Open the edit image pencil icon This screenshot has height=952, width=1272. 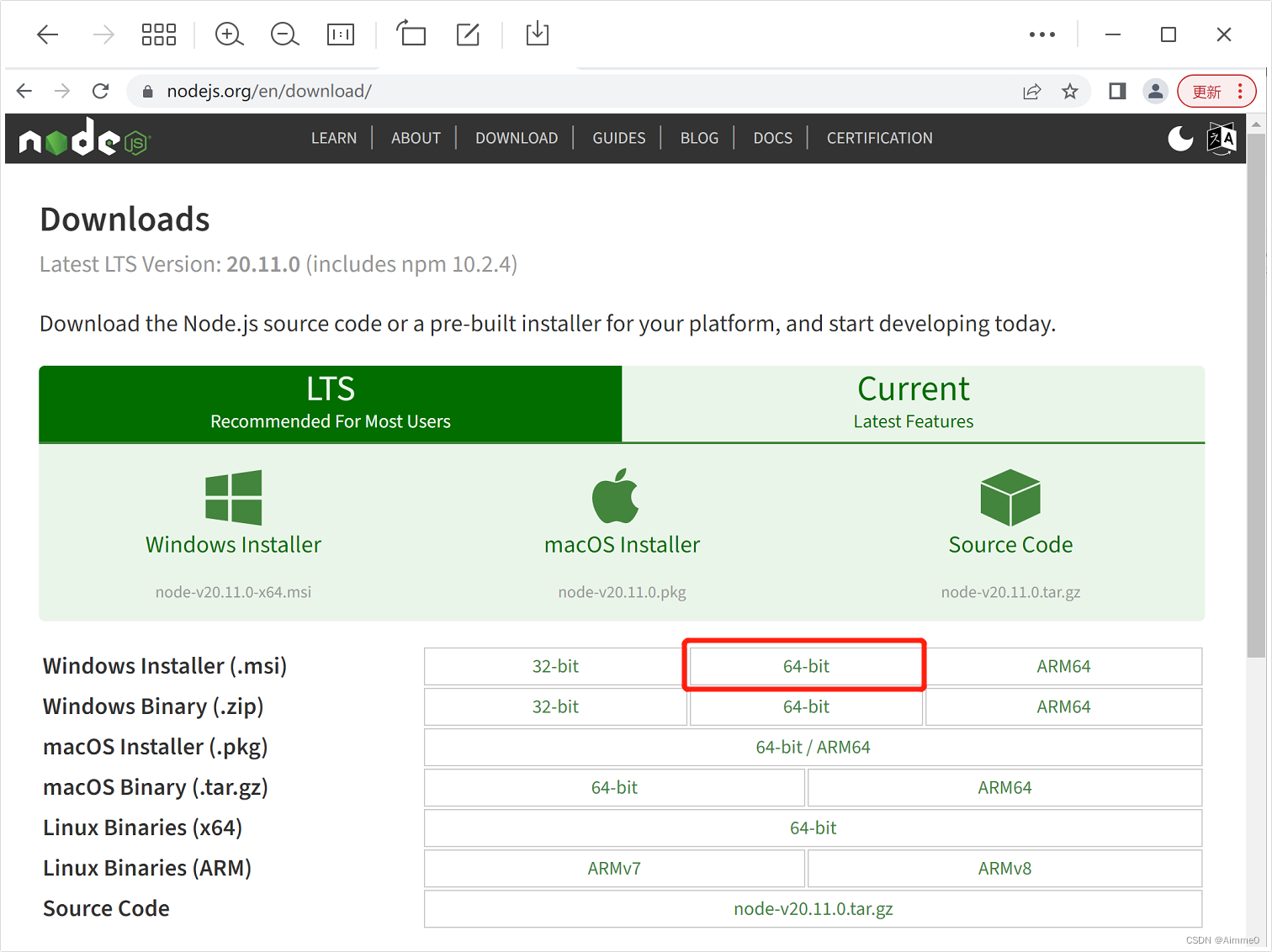[x=468, y=34]
